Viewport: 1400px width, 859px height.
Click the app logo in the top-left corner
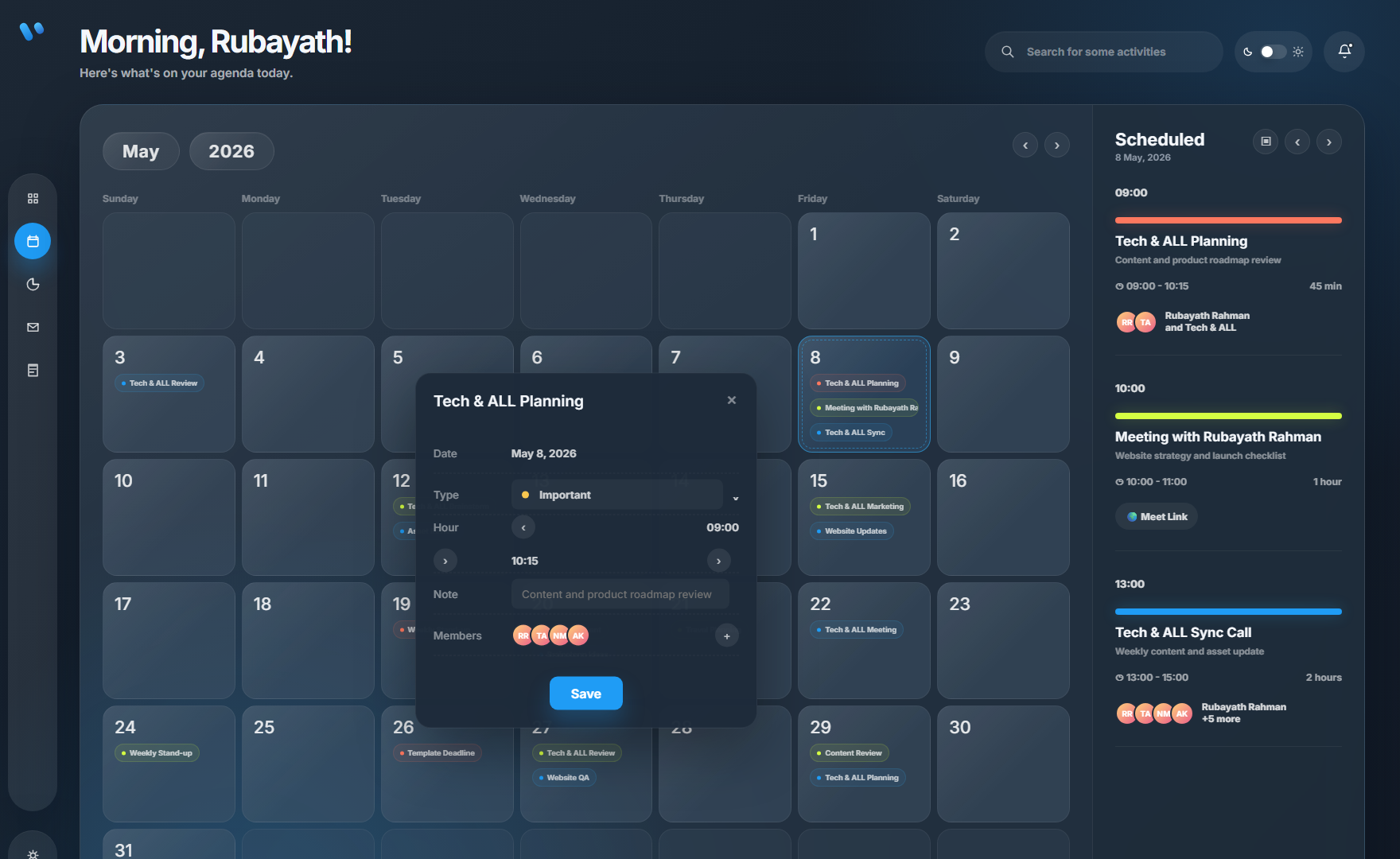point(32,31)
